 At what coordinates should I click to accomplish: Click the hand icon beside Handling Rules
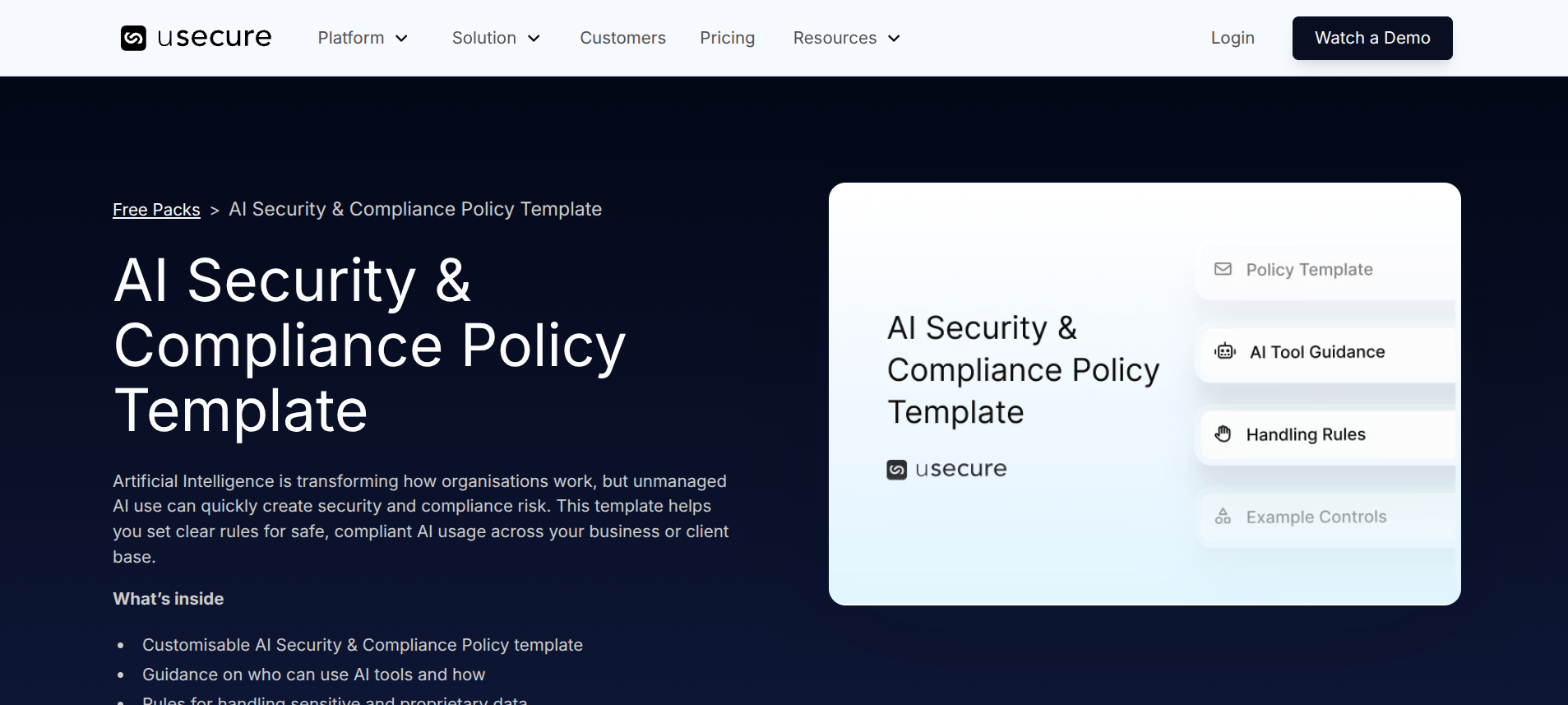click(x=1223, y=434)
